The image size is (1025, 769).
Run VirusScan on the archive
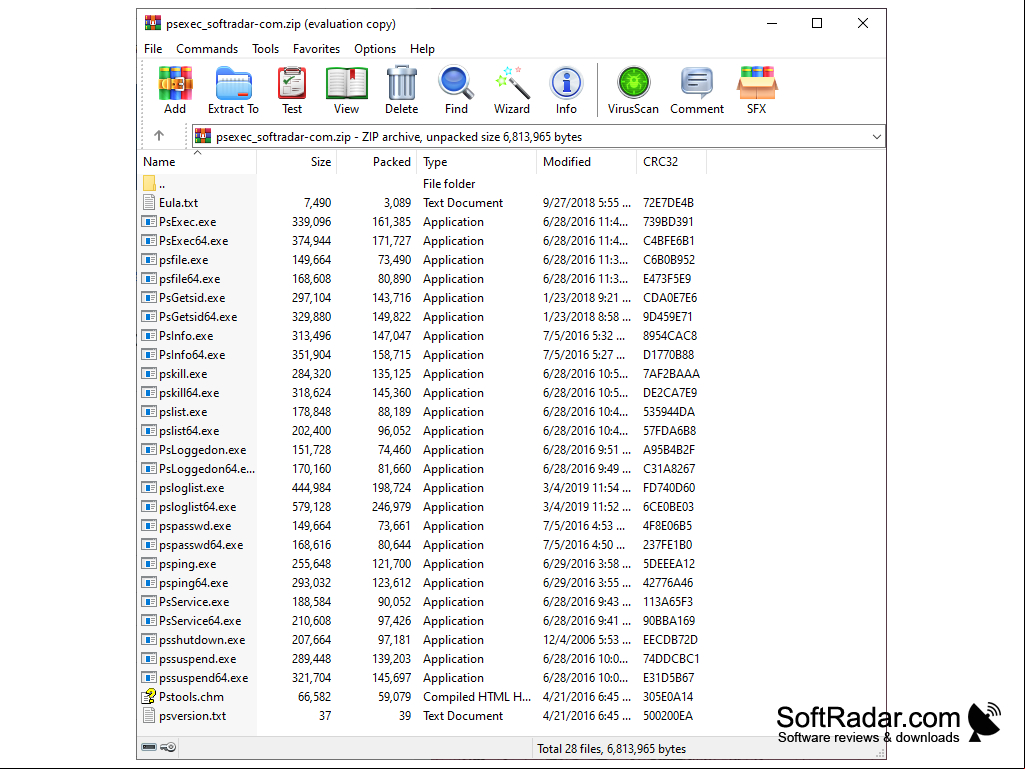633,83
